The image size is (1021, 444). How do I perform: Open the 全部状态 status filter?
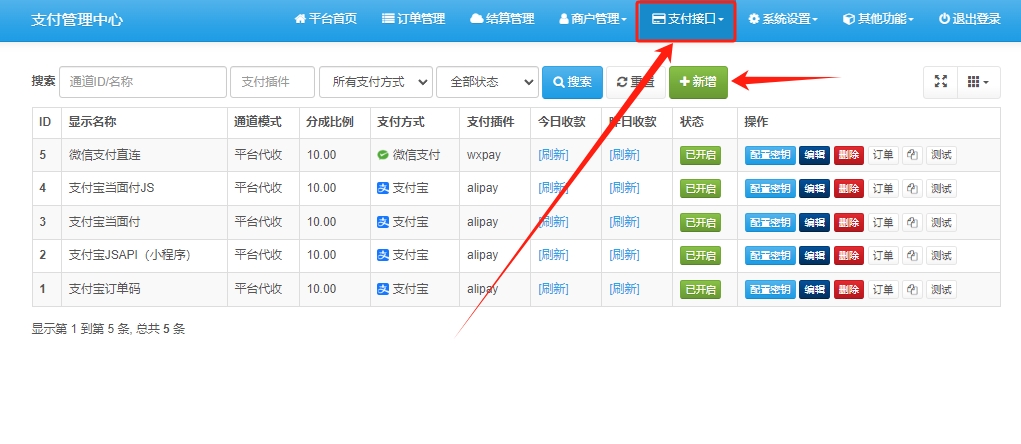[x=487, y=82]
